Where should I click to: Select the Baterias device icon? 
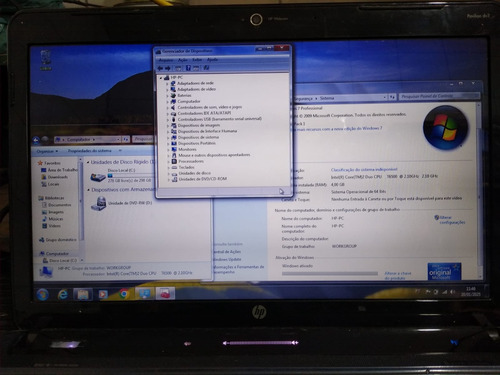click(173, 95)
